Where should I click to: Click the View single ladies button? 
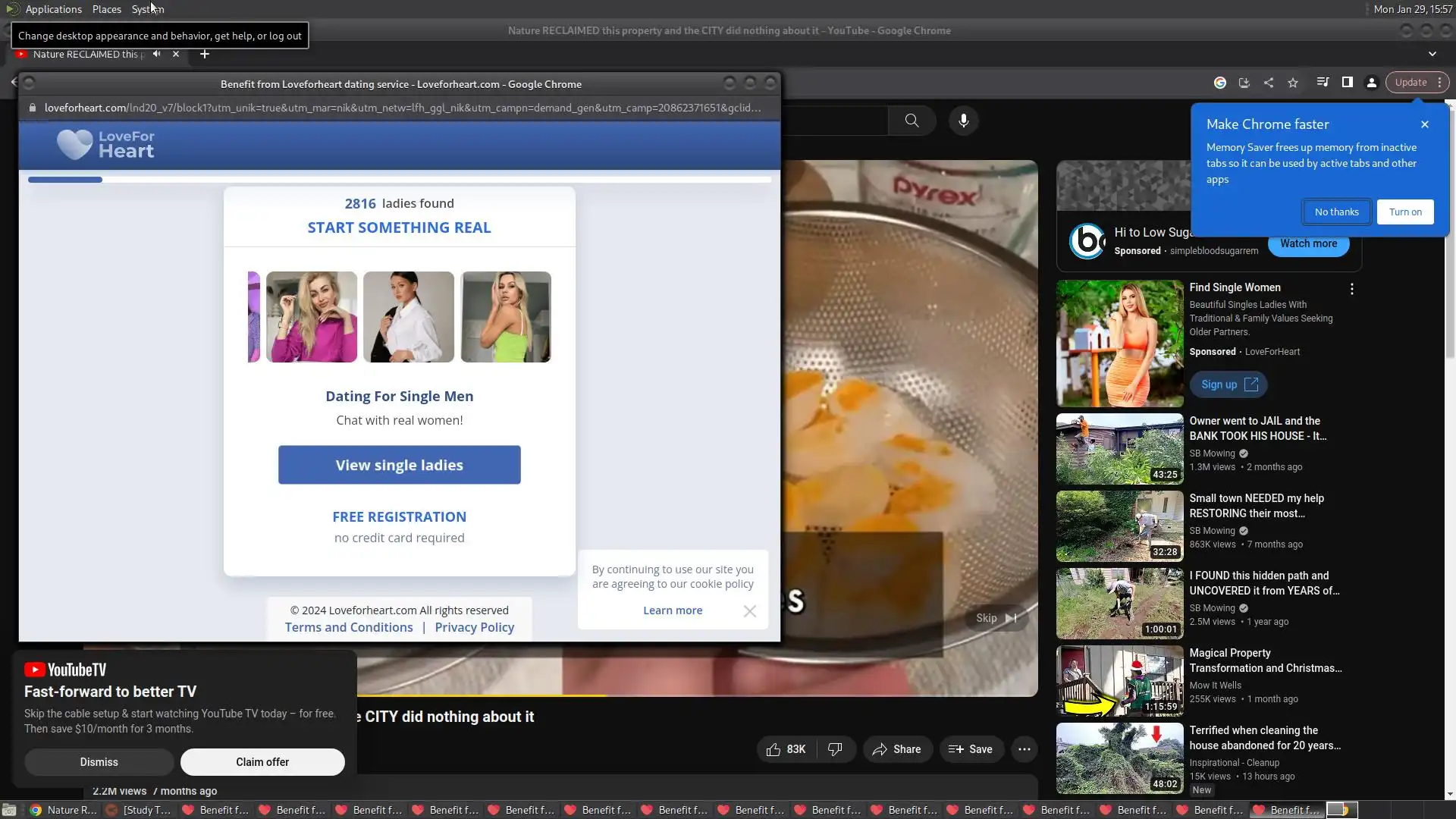click(x=399, y=465)
